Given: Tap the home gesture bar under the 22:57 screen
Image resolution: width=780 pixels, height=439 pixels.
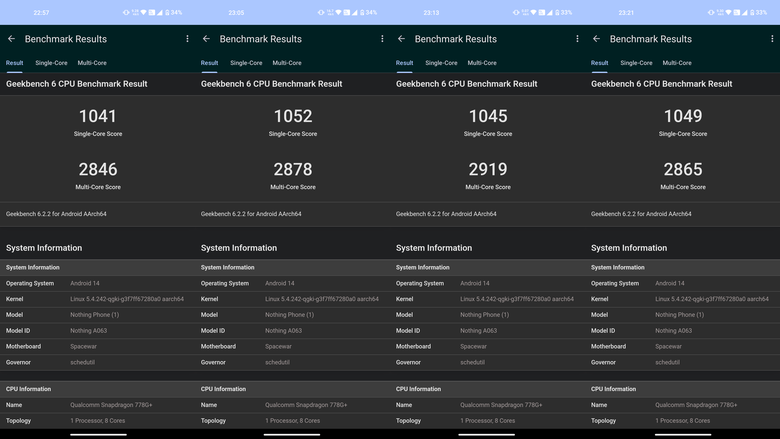Looking at the screenshot, I should click(98, 435).
